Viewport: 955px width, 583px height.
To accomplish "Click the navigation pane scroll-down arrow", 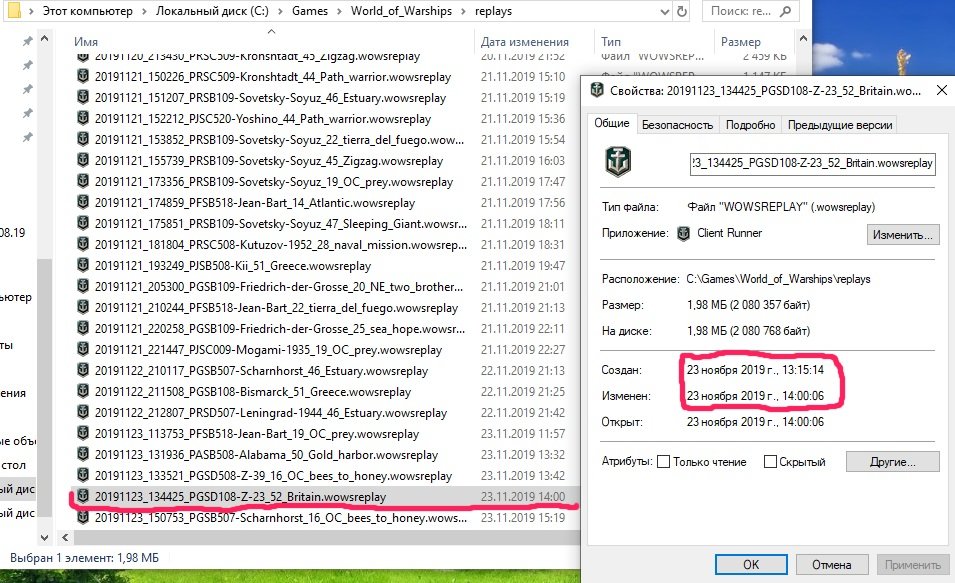I will (44, 537).
